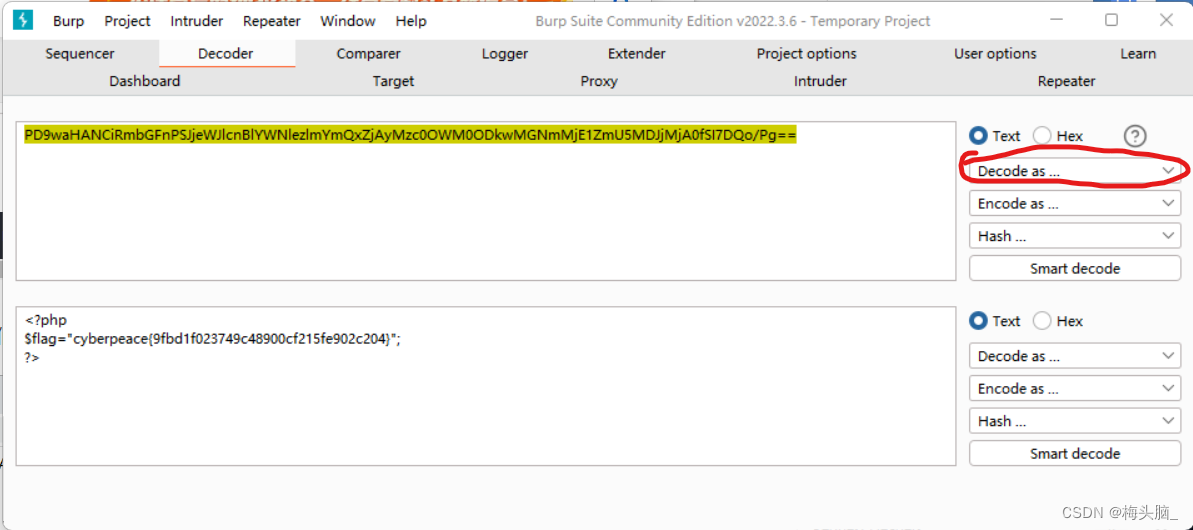Open the top Encode as dropdown
This screenshot has width=1193, height=530.
point(1075,204)
